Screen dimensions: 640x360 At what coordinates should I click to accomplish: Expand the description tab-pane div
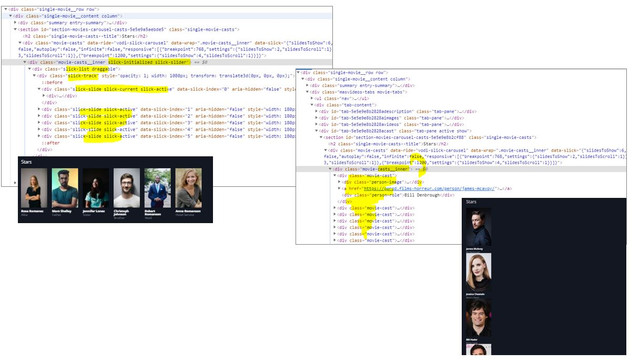pos(317,111)
